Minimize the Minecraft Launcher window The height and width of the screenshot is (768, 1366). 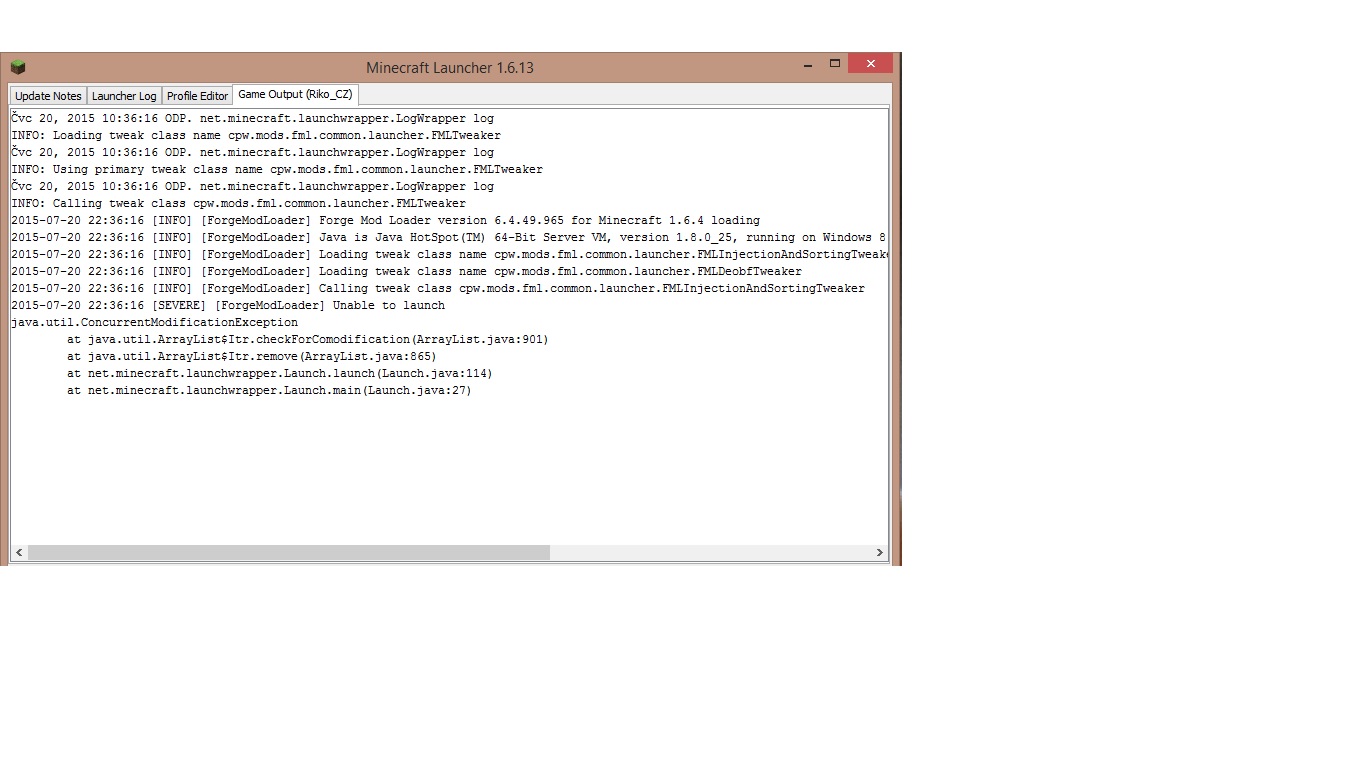coord(808,65)
